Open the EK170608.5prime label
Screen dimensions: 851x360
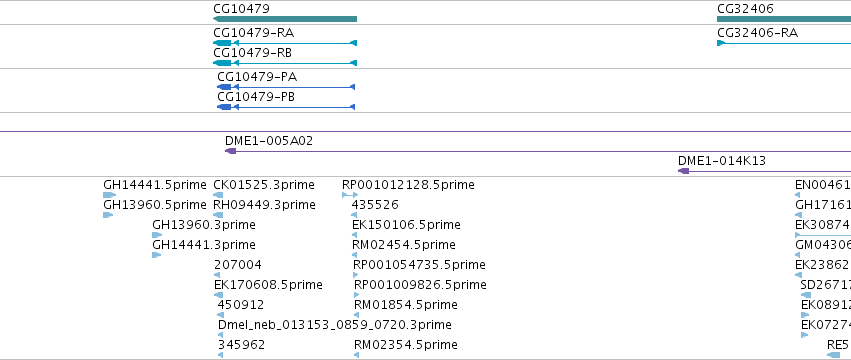click(268, 285)
